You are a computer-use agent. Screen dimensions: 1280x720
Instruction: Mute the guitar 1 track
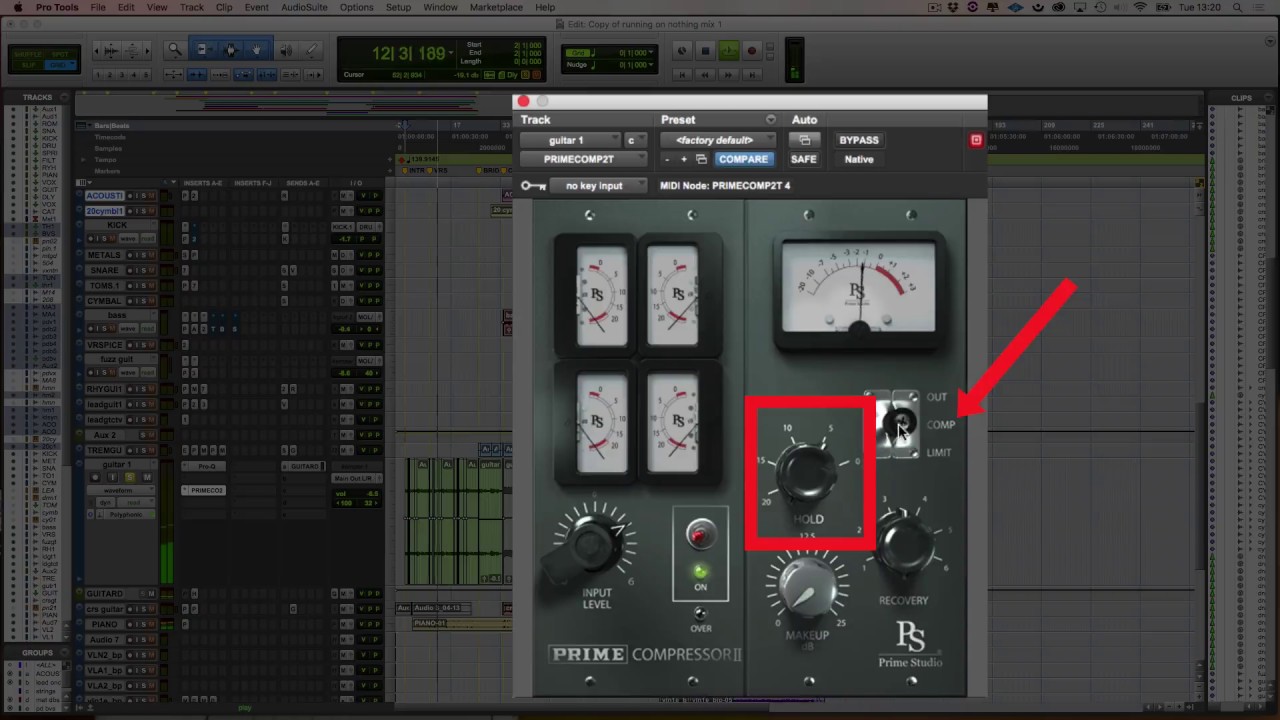pos(147,477)
